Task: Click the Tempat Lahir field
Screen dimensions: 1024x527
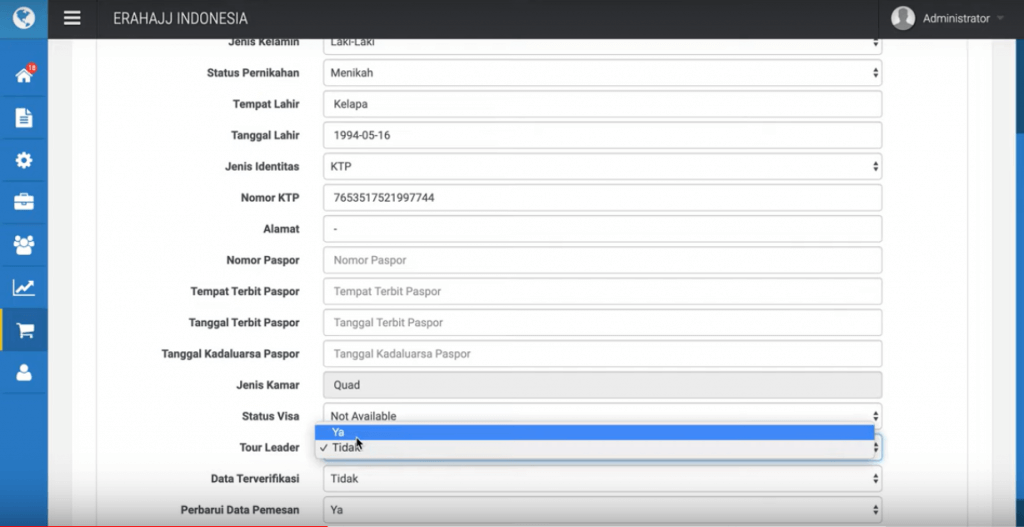Action: coord(602,104)
